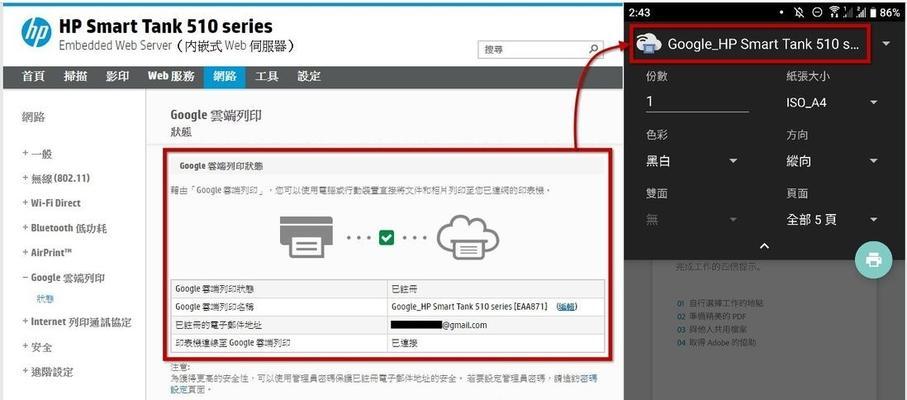Screen dimensions: 907x400
Task: Click the HP logo icon
Action: (36, 33)
